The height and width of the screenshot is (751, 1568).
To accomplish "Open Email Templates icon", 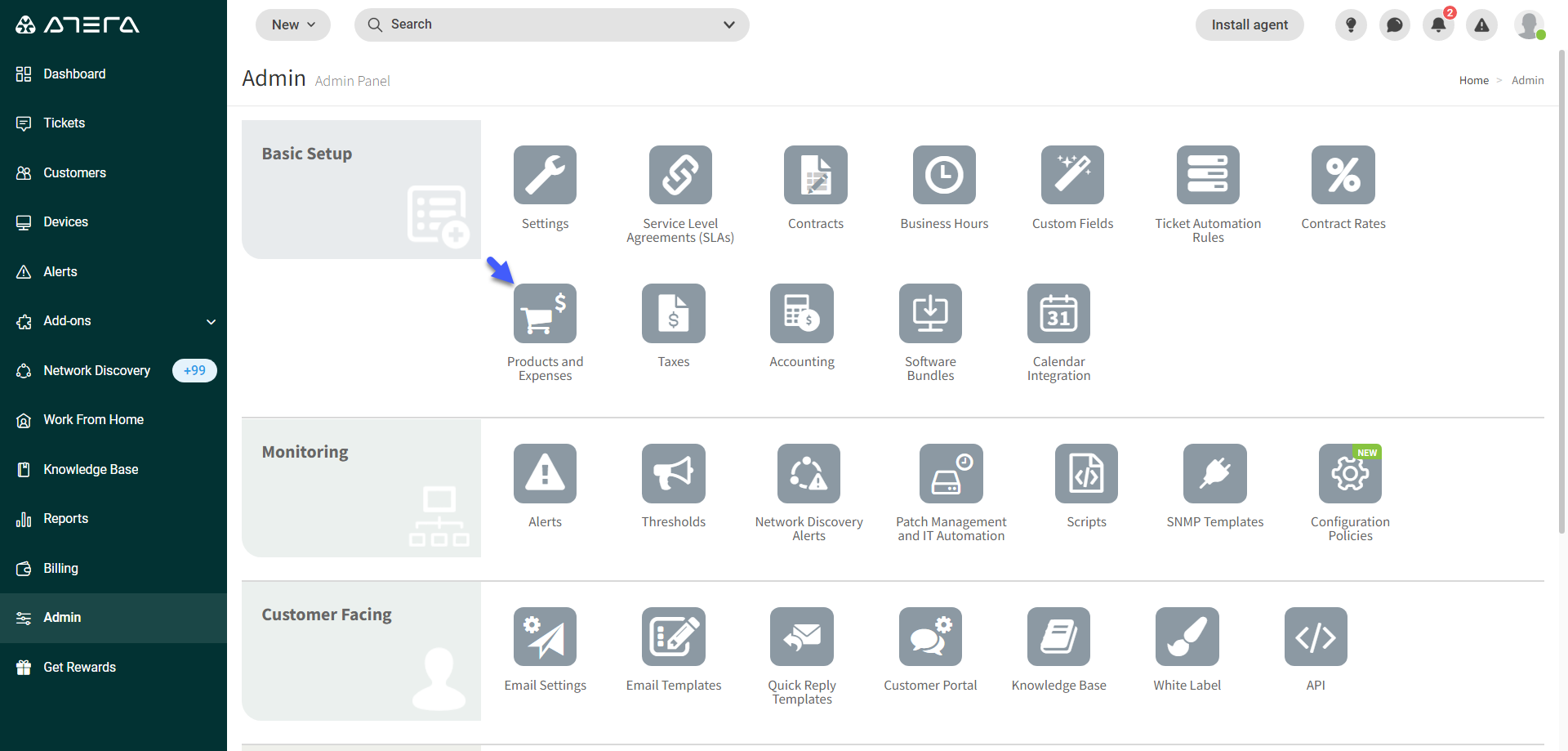I will [674, 637].
